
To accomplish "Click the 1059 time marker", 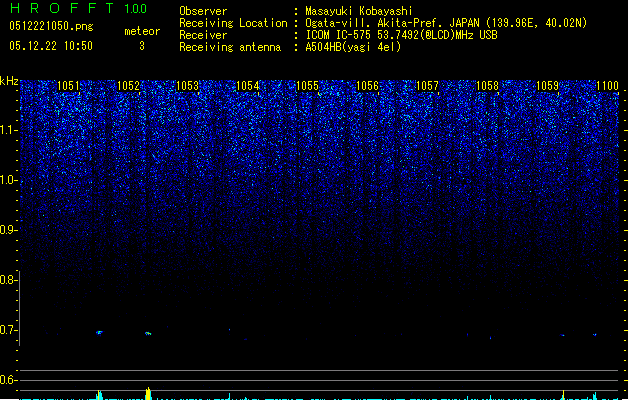I will click(547, 85).
